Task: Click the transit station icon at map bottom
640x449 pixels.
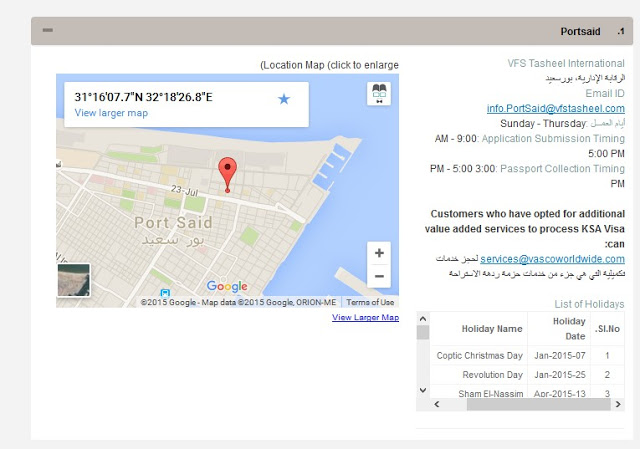Action: (x=165, y=293)
